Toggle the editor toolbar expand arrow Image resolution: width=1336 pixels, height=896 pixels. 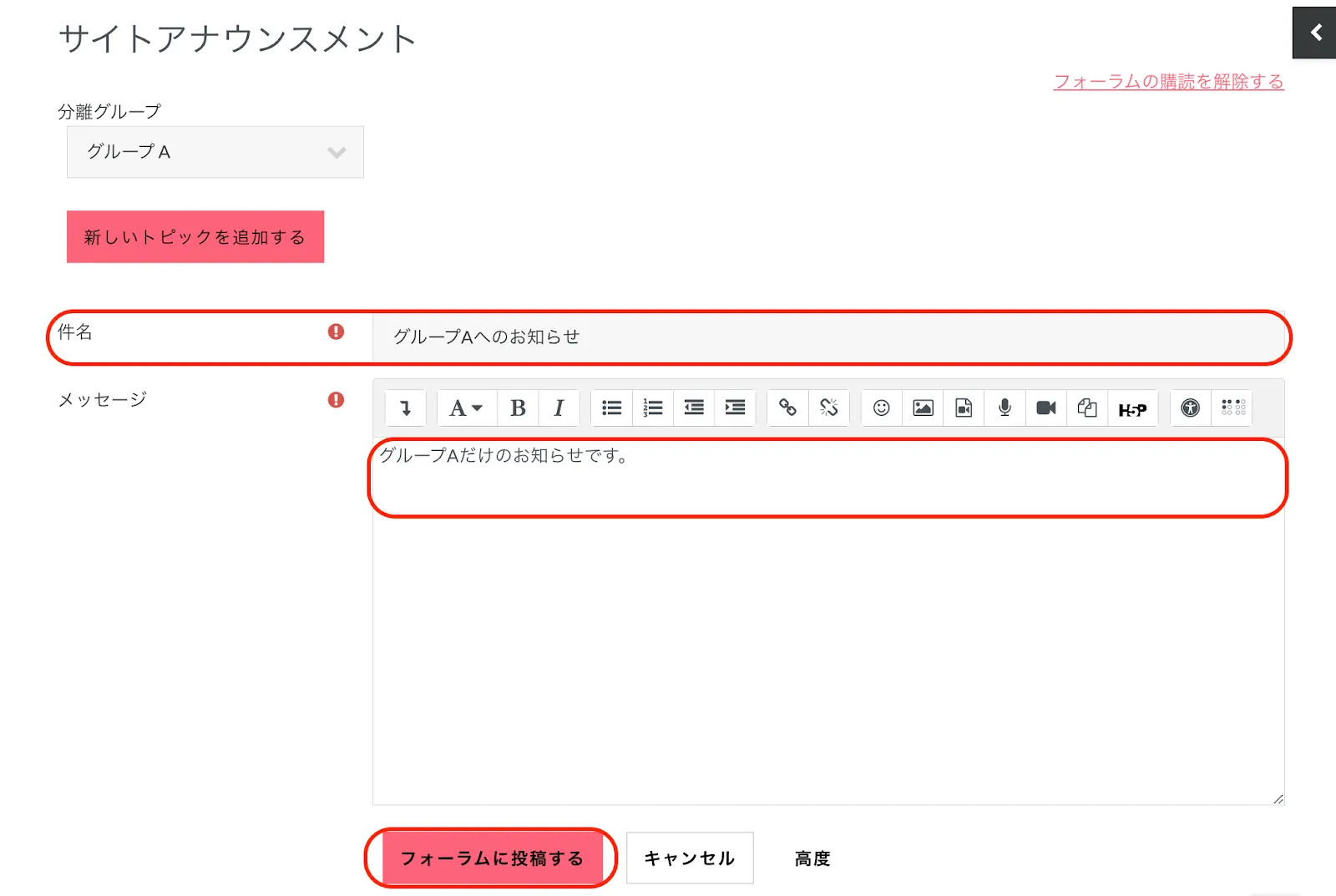click(x=406, y=408)
